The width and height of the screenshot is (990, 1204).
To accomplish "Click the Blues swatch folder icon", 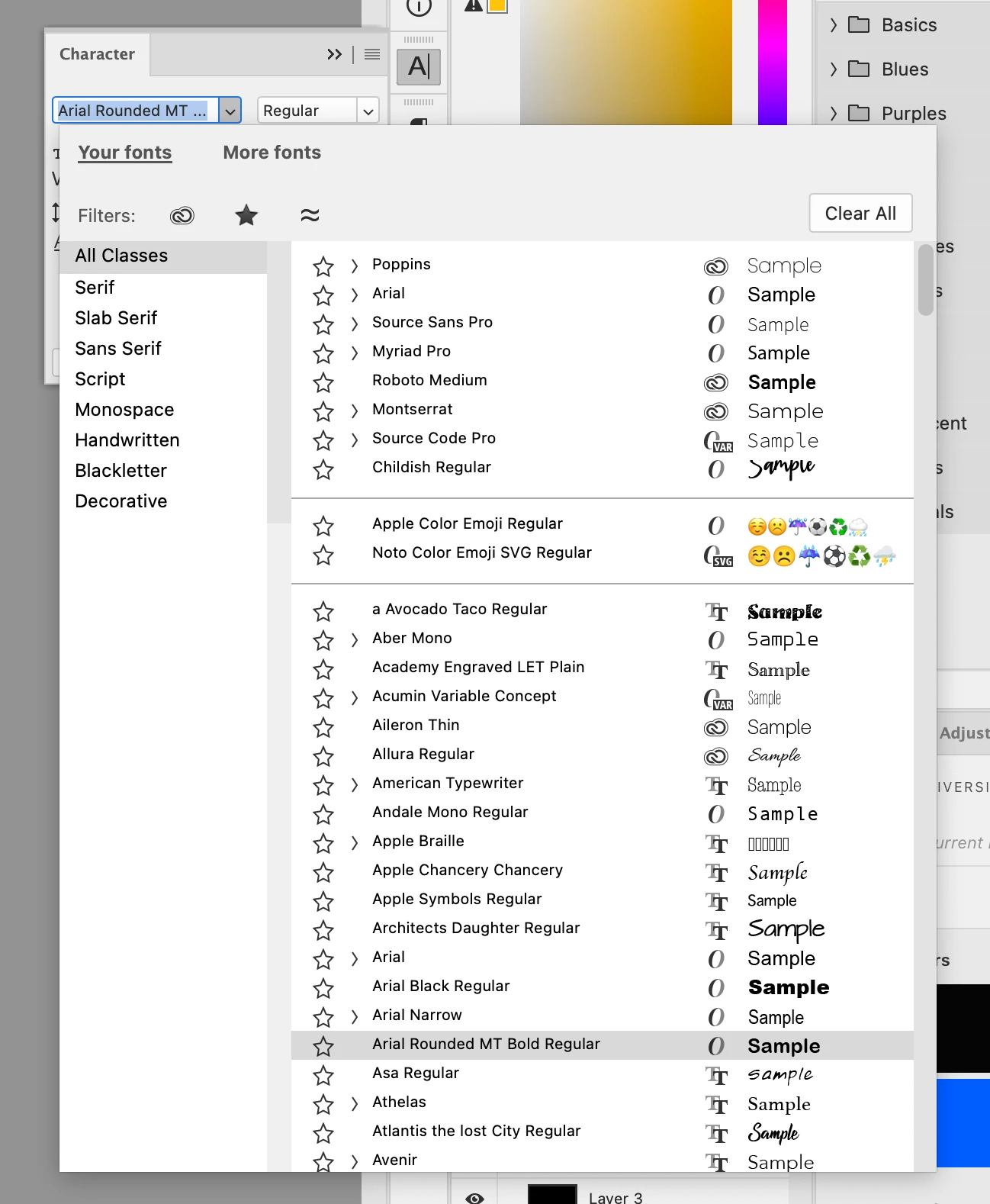I will pyautogui.click(x=859, y=69).
